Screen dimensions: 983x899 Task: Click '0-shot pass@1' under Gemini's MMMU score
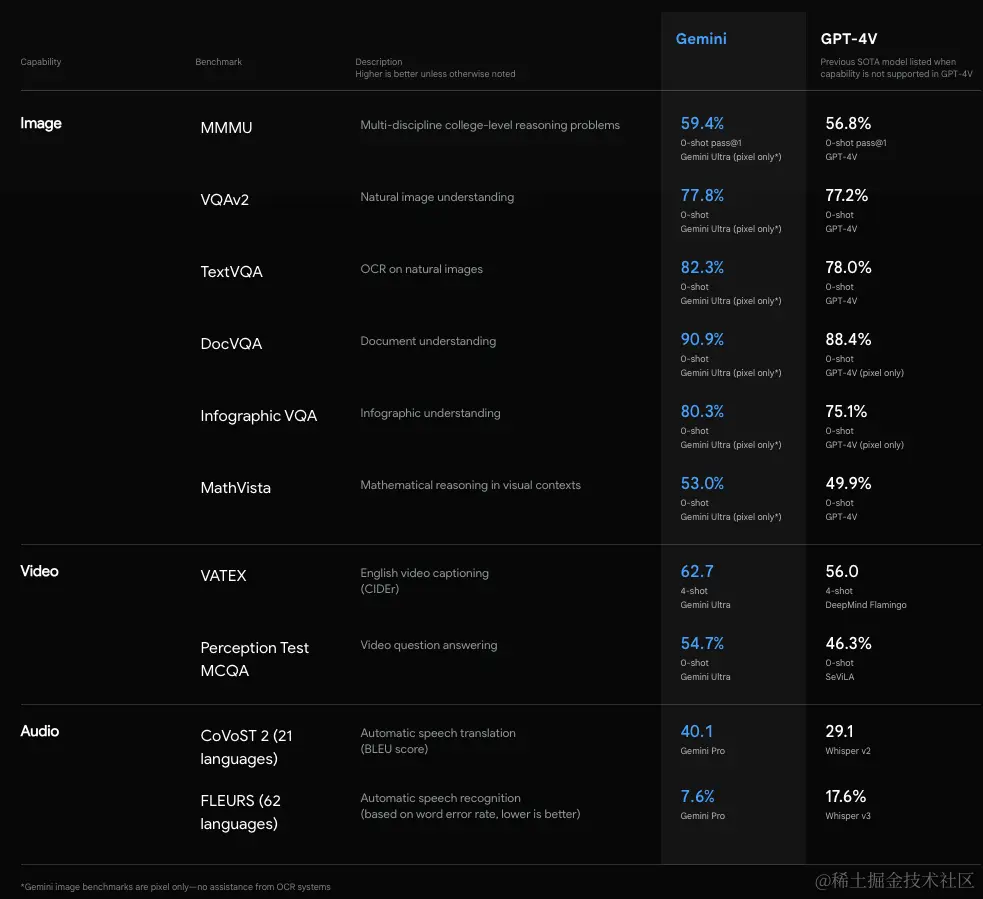coord(711,143)
